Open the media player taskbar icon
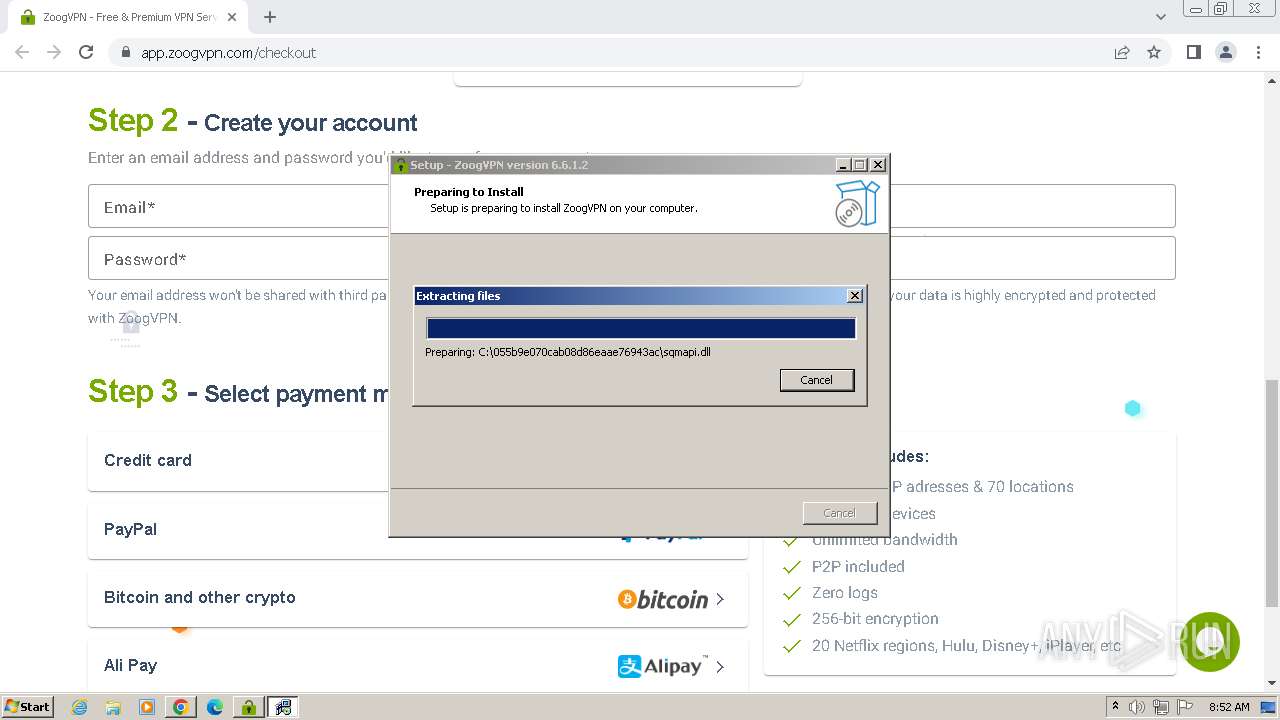 147,707
